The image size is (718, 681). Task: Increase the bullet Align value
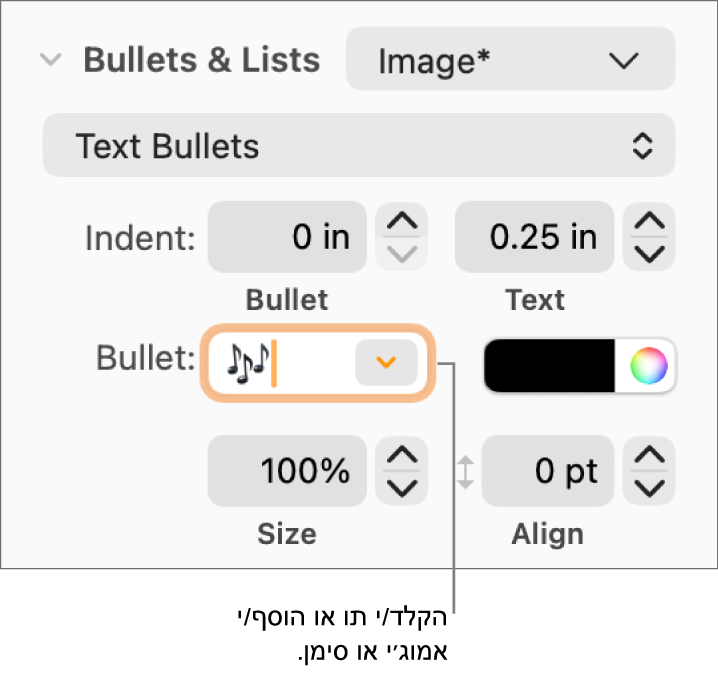pos(650,456)
